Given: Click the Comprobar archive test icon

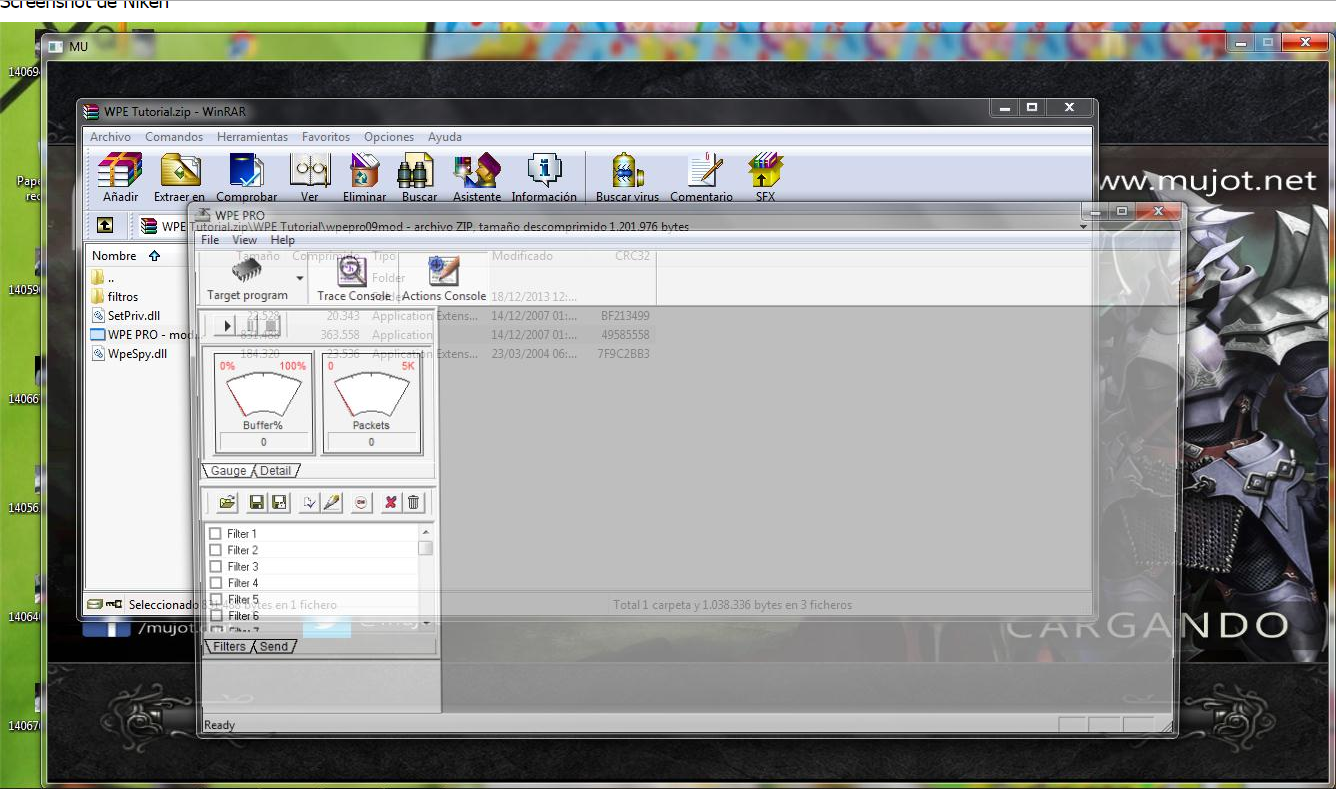Looking at the screenshot, I should (246, 172).
